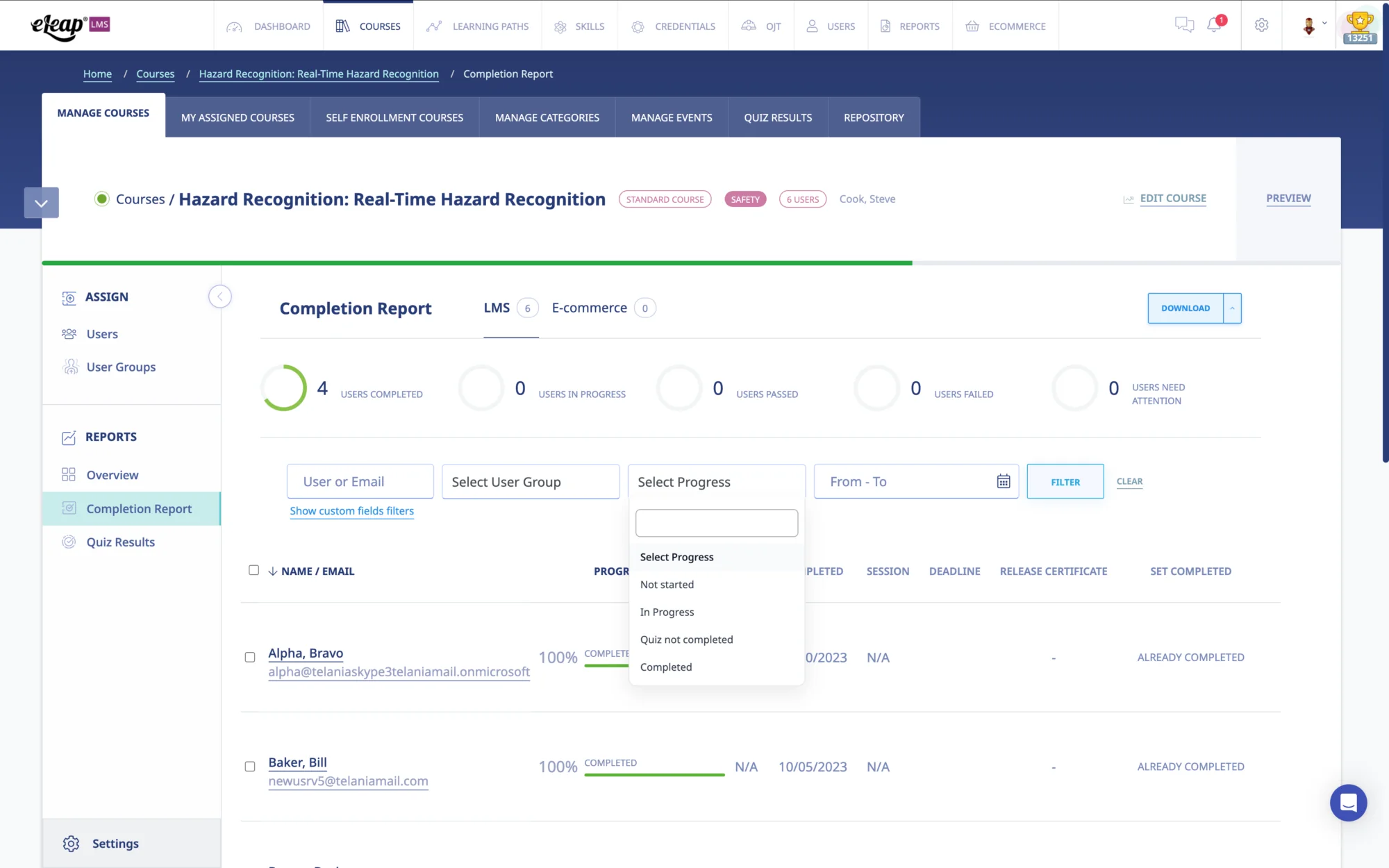Click the Learning Paths icon
Viewport: 1389px width, 868px height.
click(x=434, y=26)
